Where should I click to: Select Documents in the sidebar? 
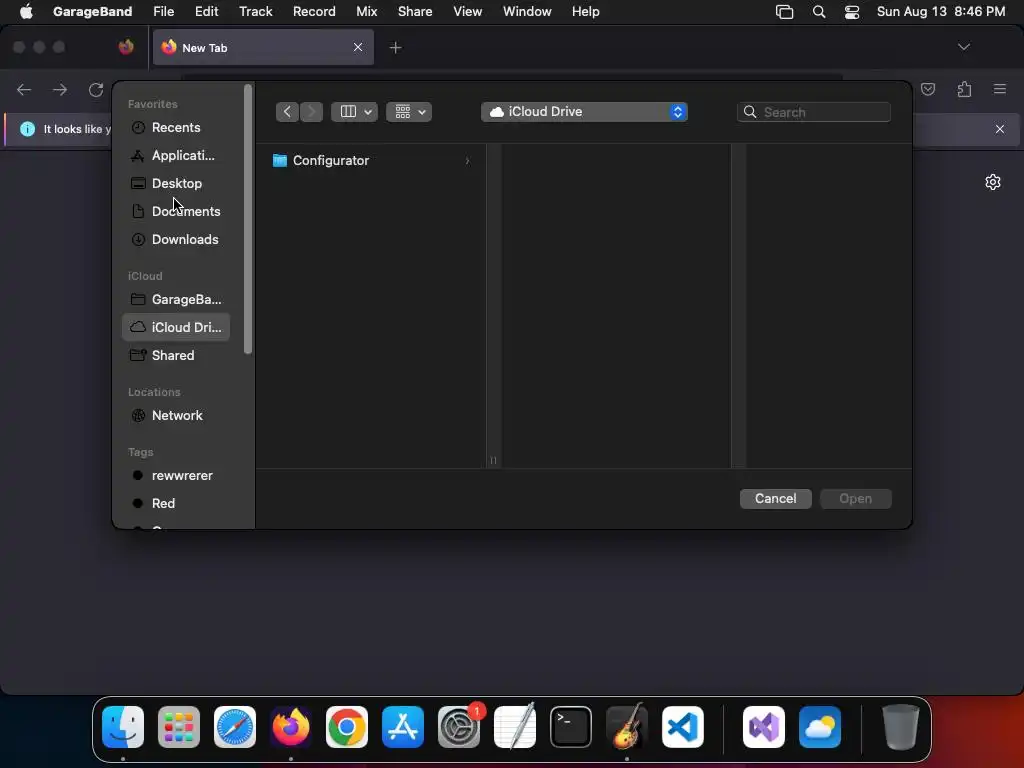point(176,212)
